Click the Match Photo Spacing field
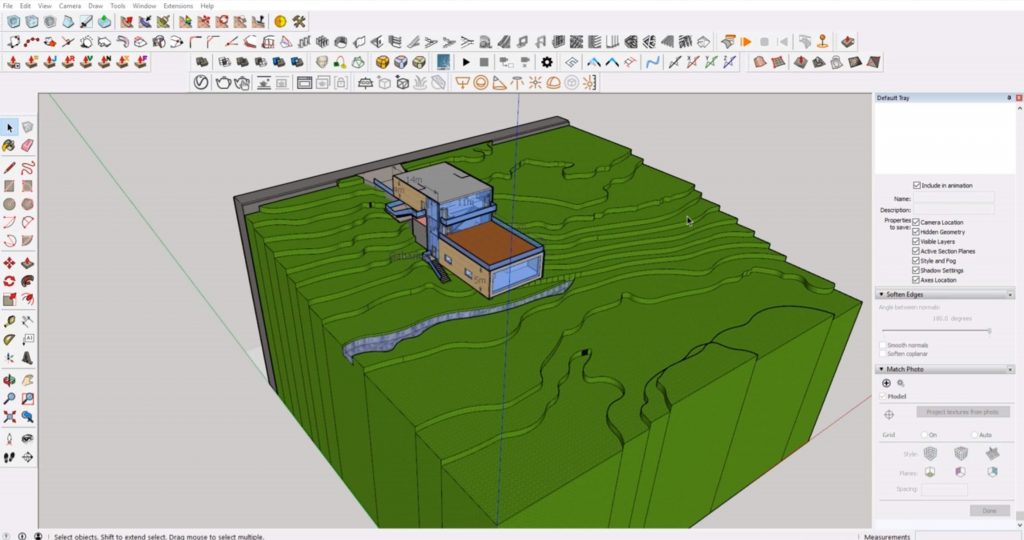 click(x=944, y=489)
